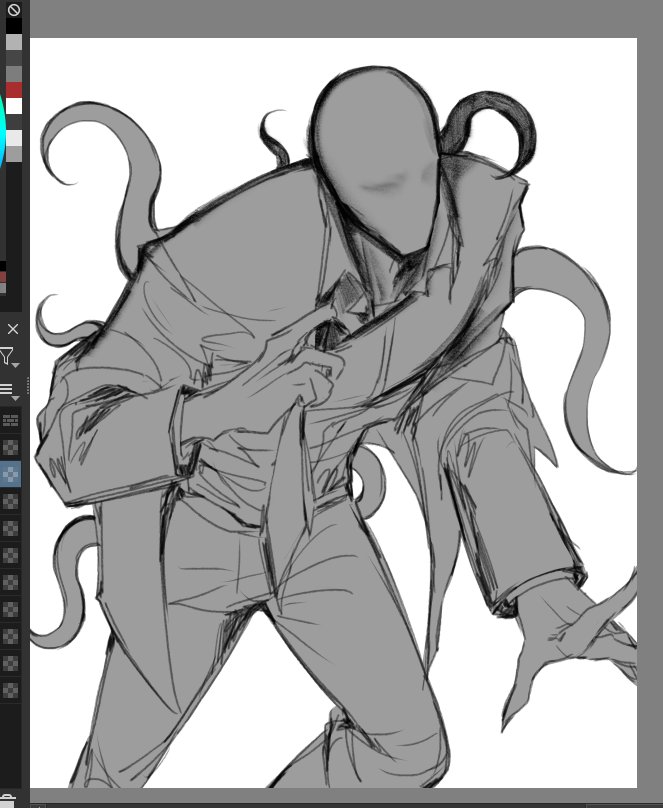Pick the last gray swatch in color history
The height and width of the screenshot is (808, 663).
point(14,154)
